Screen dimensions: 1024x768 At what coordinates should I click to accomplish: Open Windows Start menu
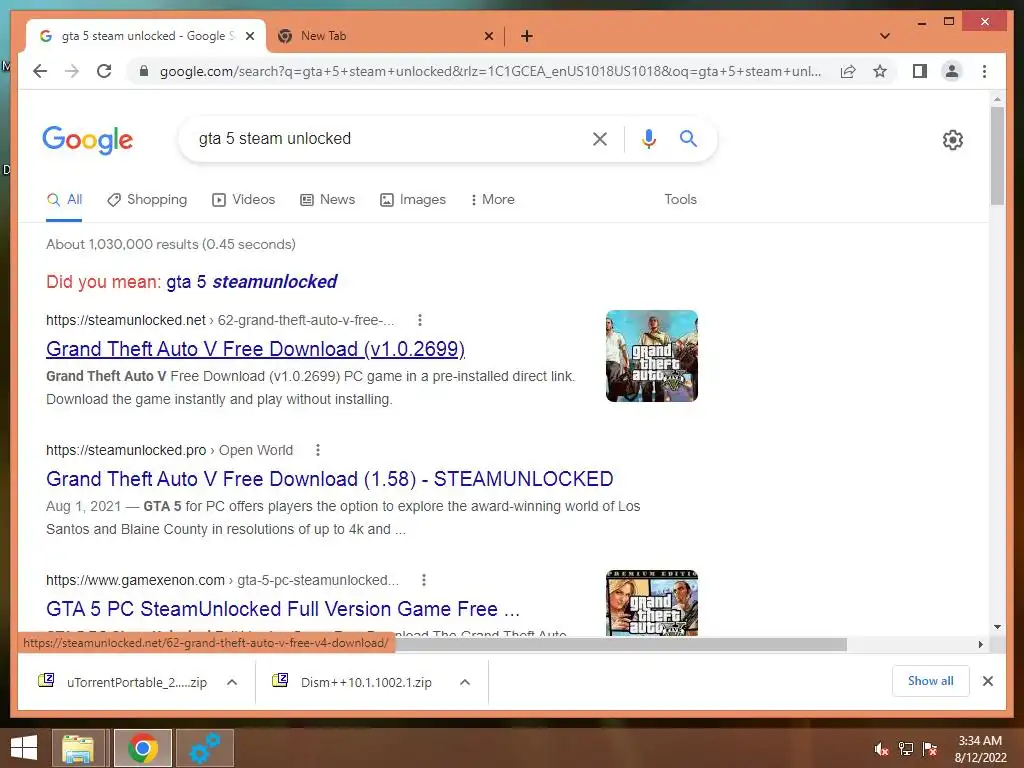pos(24,748)
